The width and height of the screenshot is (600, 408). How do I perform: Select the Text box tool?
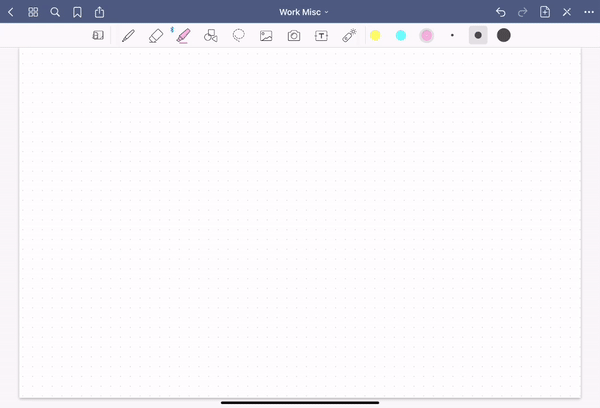coord(322,35)
